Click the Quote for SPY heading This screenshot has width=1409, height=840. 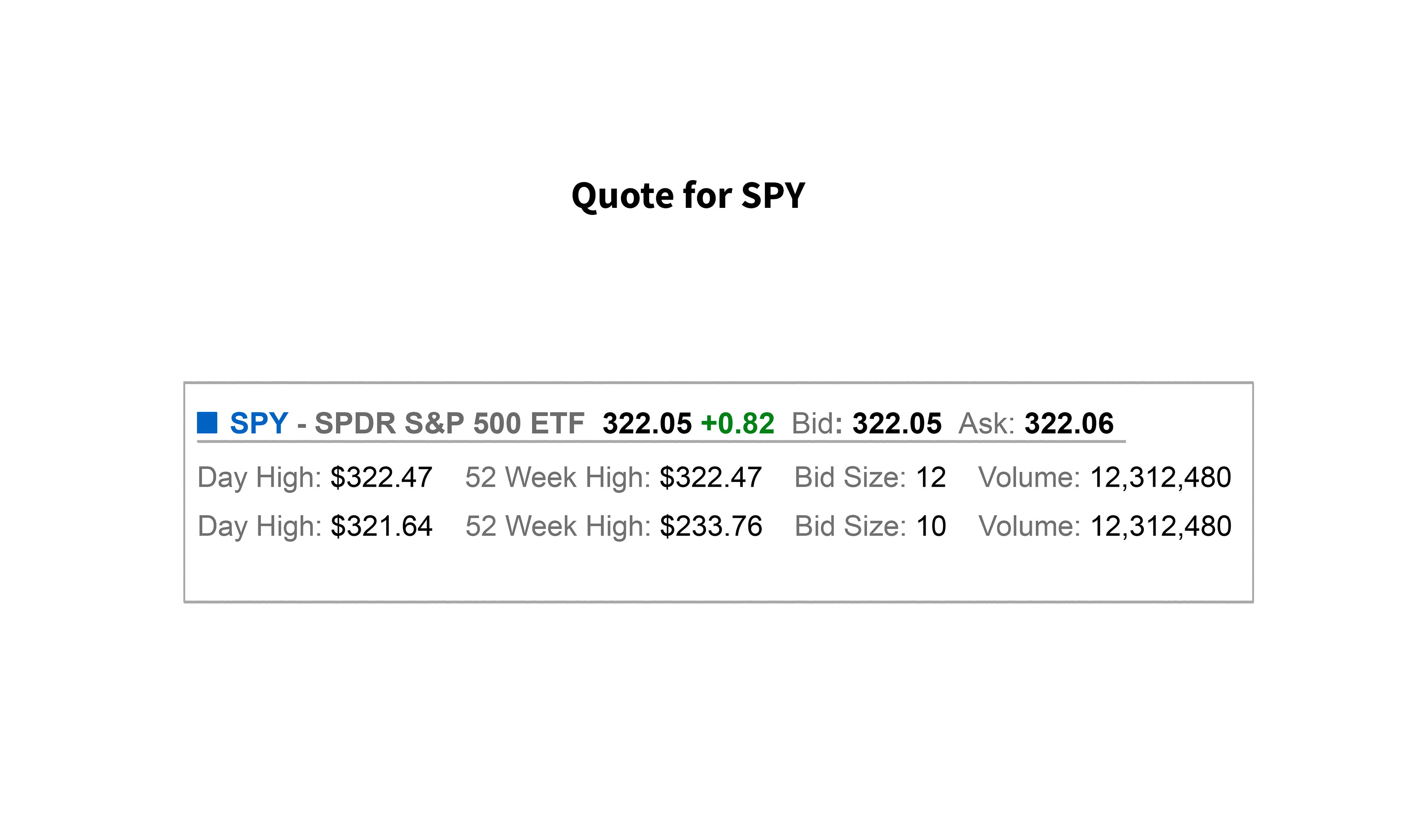tap(689, 196)
